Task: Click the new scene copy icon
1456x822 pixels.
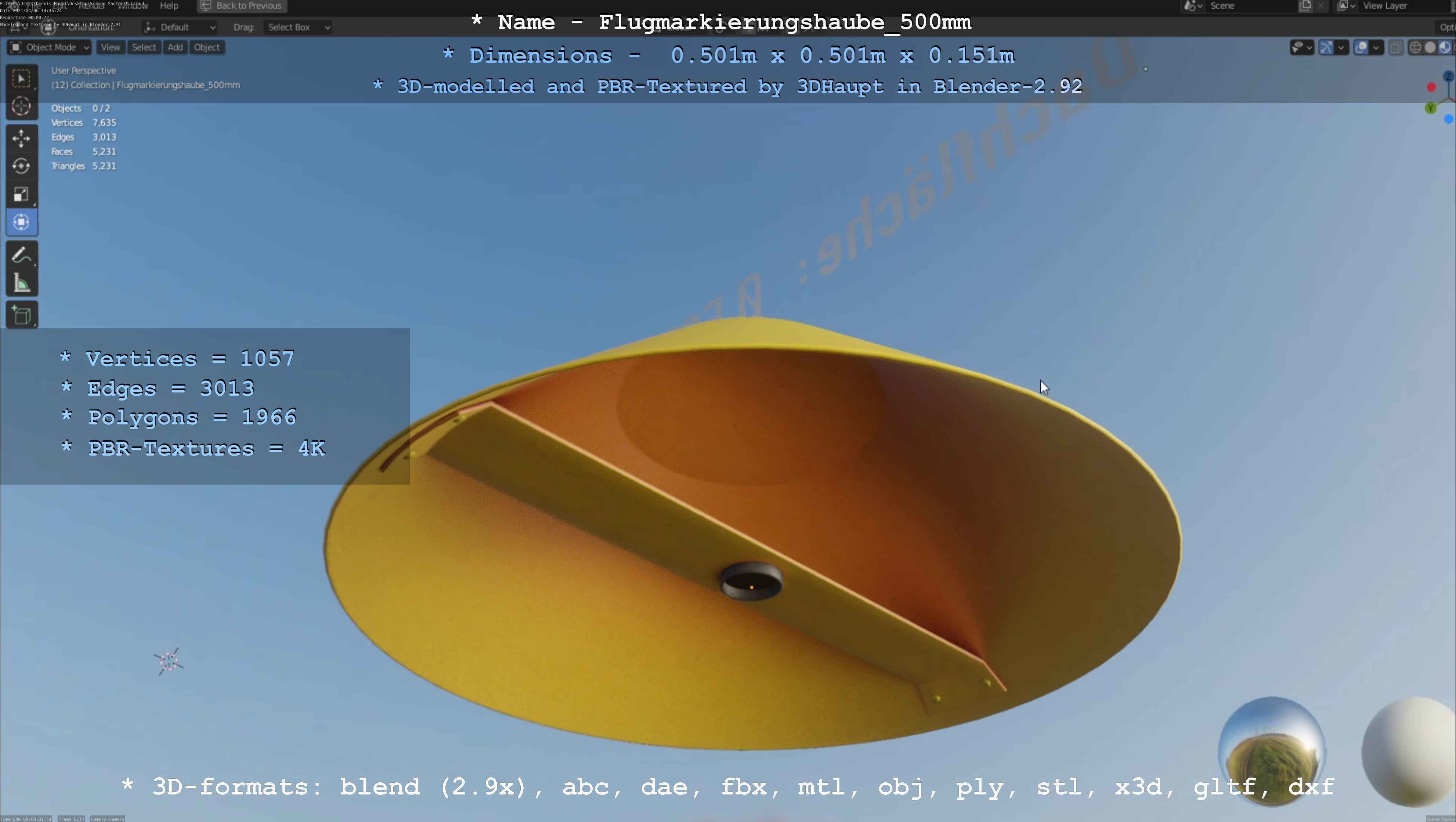Action: click(x=1305, y=6)
